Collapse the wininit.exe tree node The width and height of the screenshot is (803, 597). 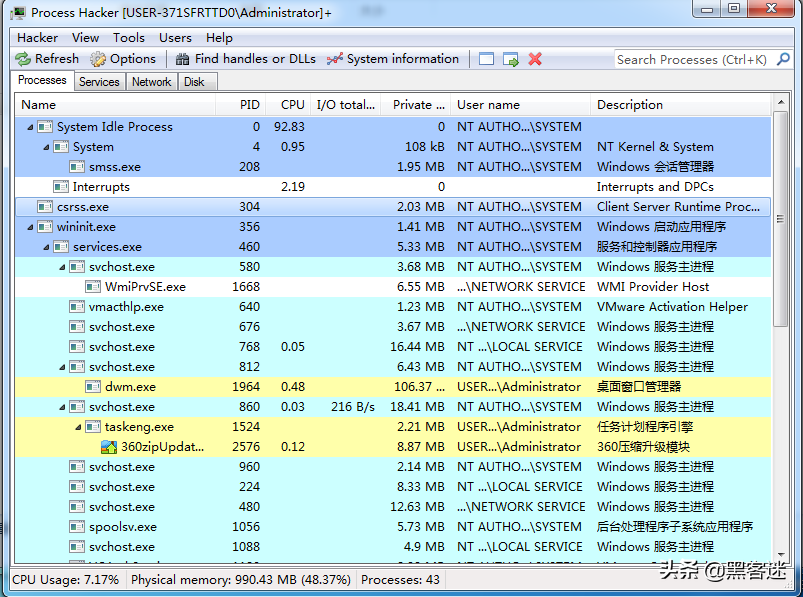[30, 227]
